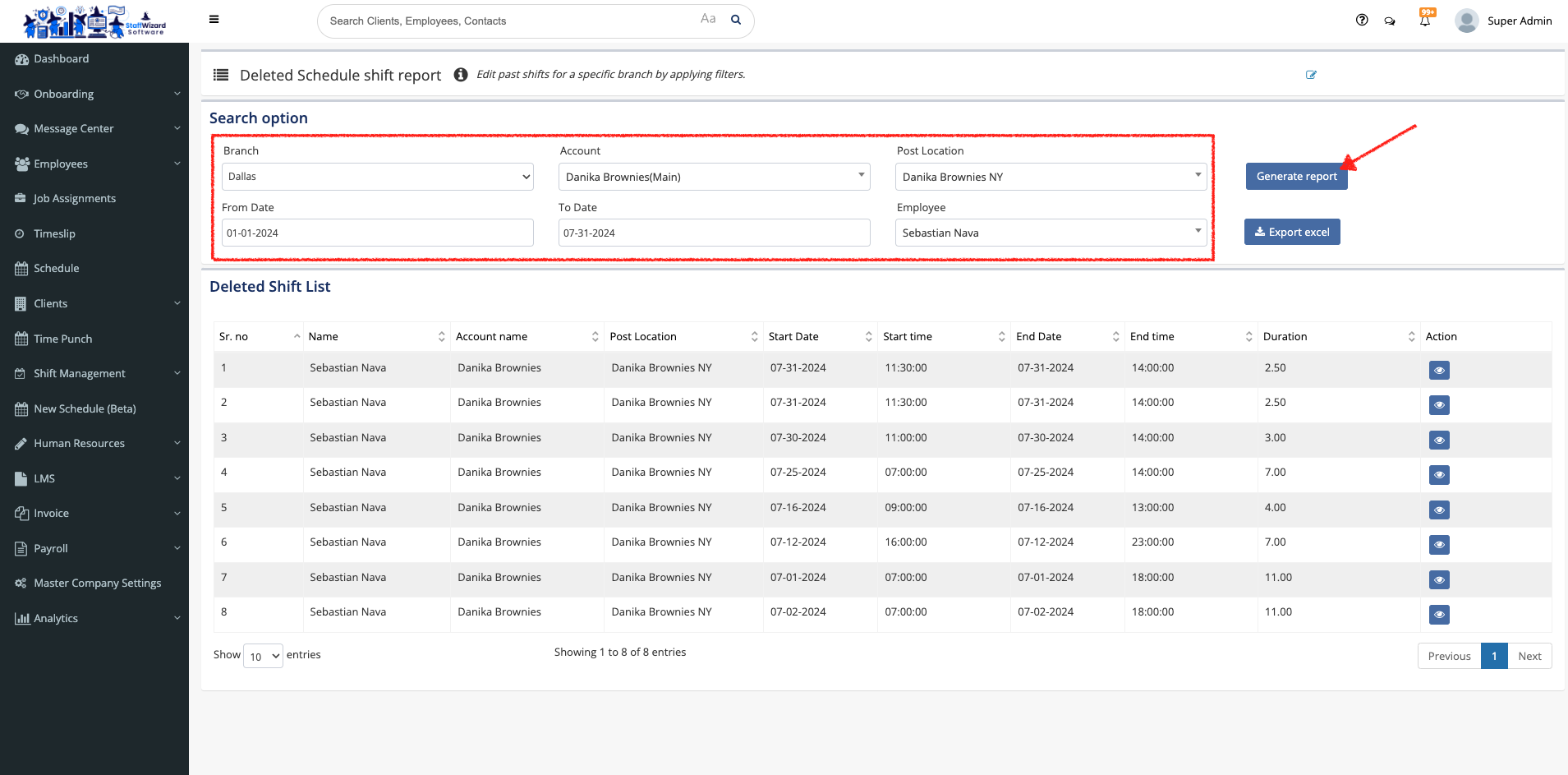This screenshot has height=775, width=1568.
Task: View deleted shift details for row 1
Action: pos(1439,371)
